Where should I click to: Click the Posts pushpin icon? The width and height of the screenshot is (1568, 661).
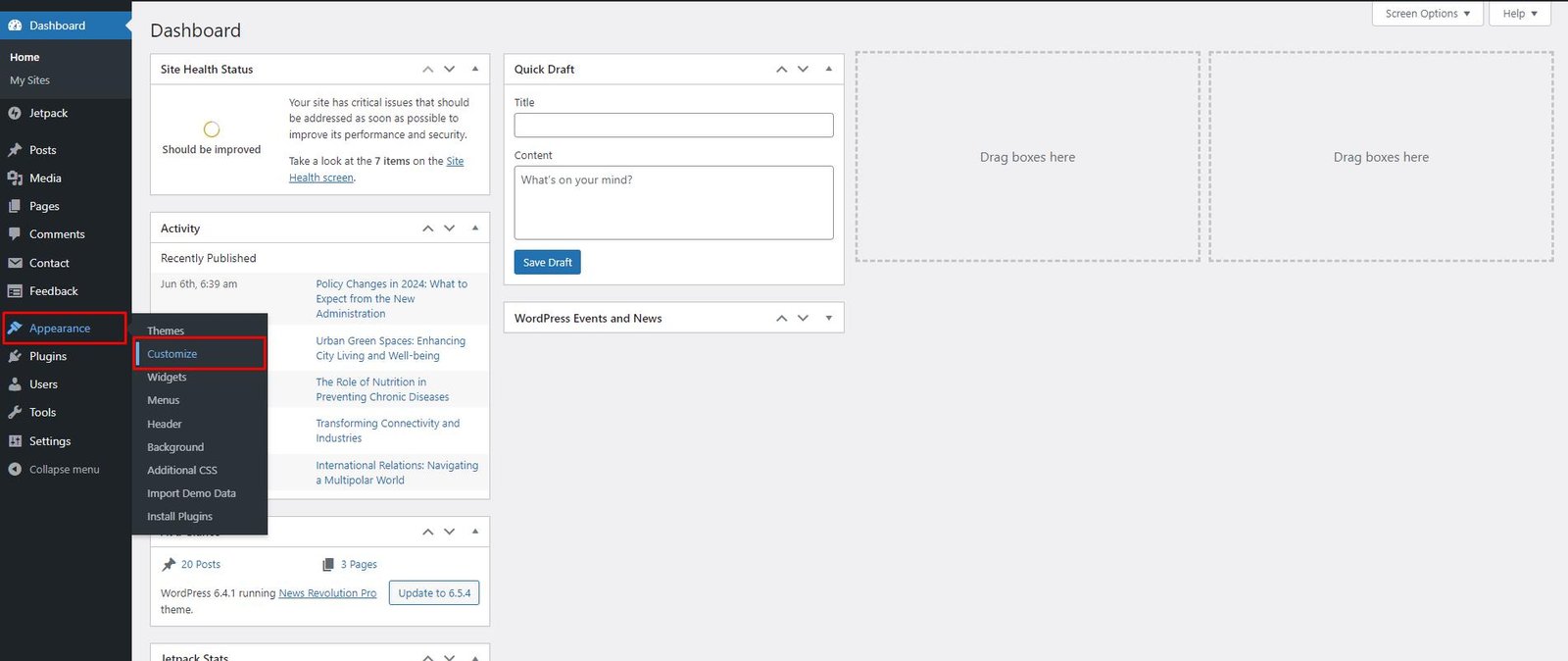coord(15,150)
